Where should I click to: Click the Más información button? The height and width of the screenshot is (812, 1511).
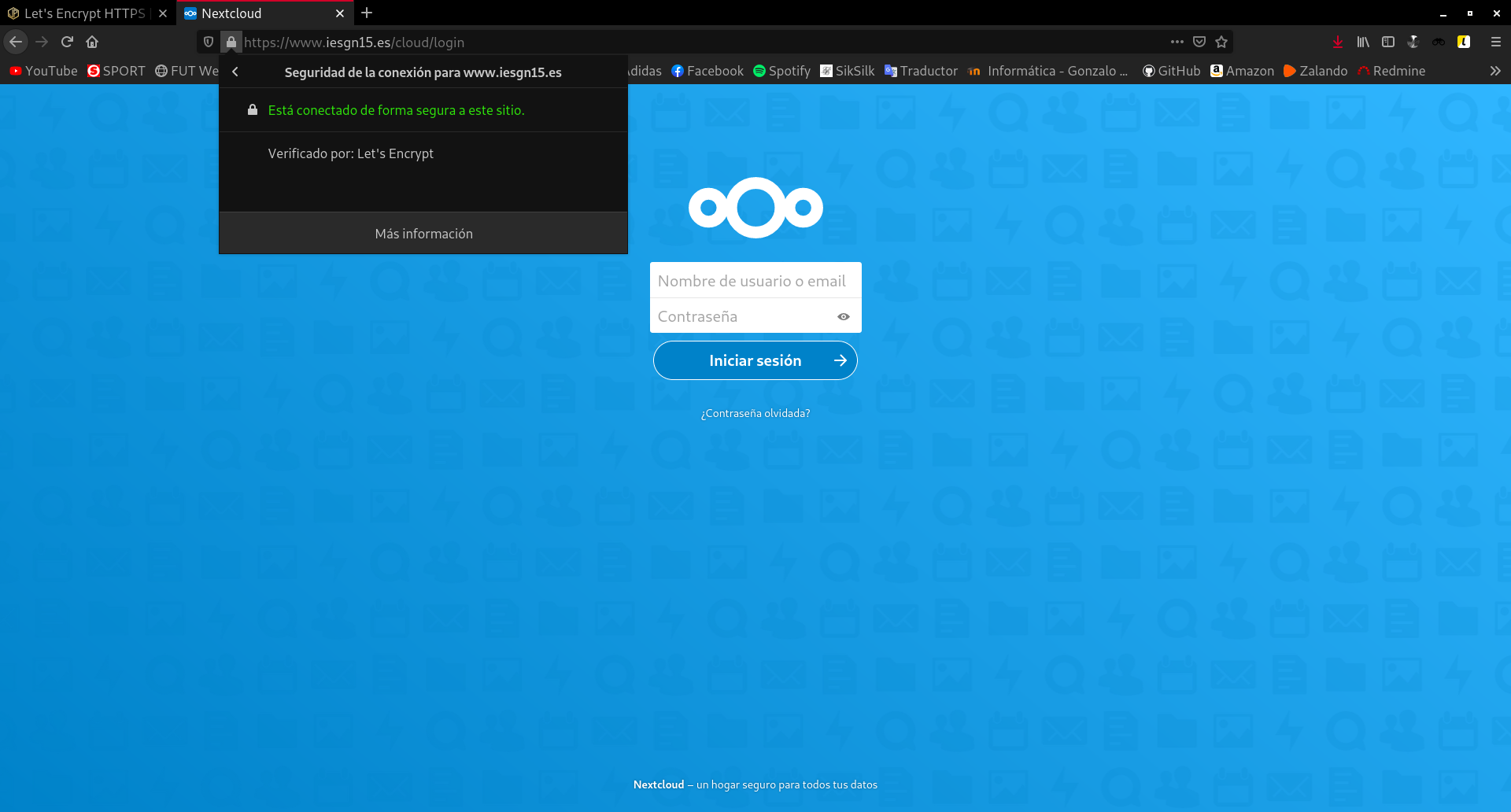point(423,234)
